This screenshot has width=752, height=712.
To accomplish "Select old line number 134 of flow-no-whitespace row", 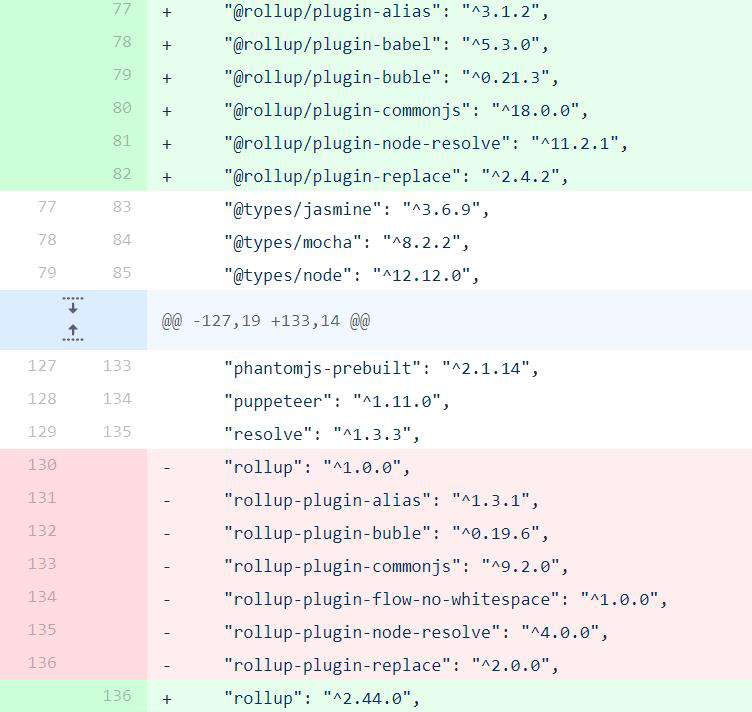I will coord(42,597).
